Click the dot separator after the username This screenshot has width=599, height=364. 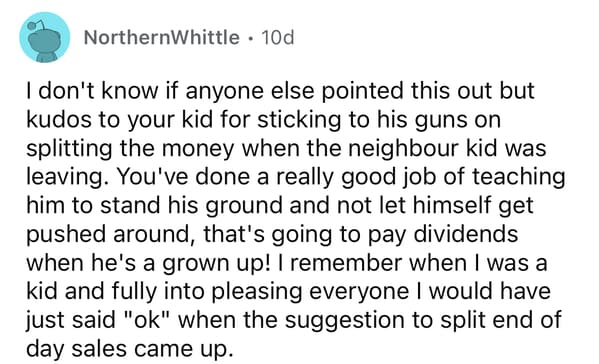(250, 38)
